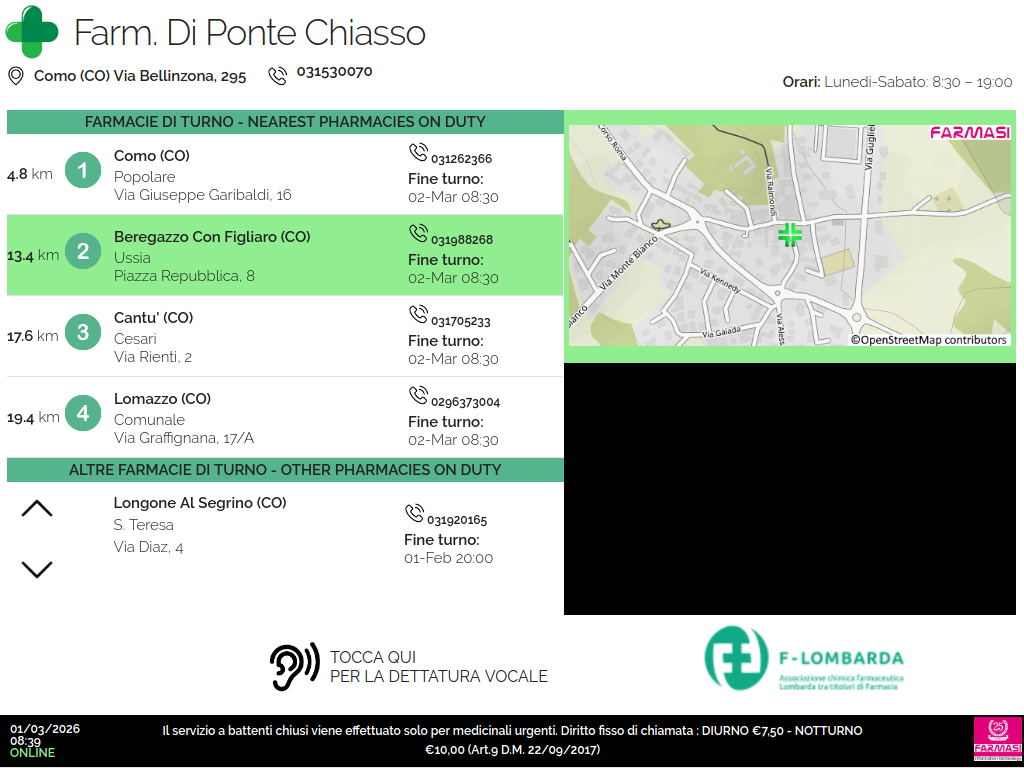This screenshot has width=1024, height=768.
Task: Click the Farmasi logo in bottom corner
Action: 996,740
